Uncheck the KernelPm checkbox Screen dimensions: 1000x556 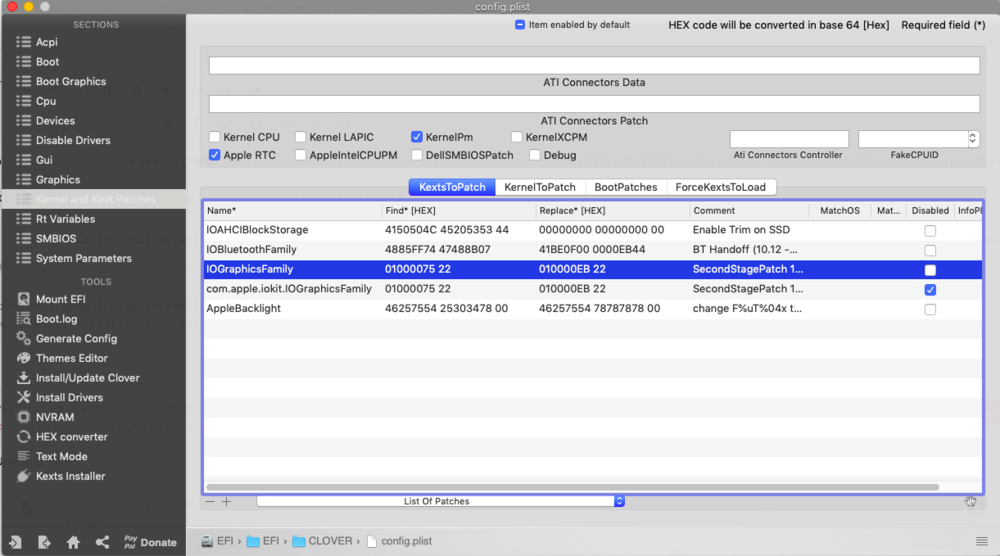417,137
